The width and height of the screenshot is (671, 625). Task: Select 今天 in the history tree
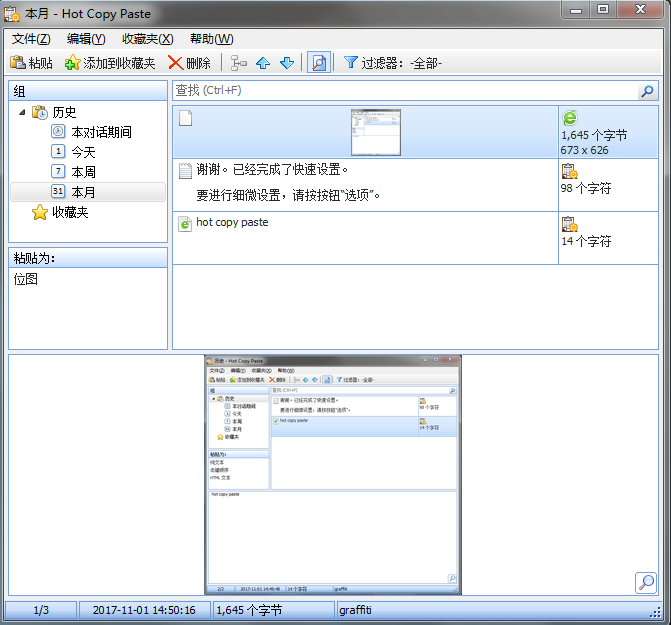[83, 152]
